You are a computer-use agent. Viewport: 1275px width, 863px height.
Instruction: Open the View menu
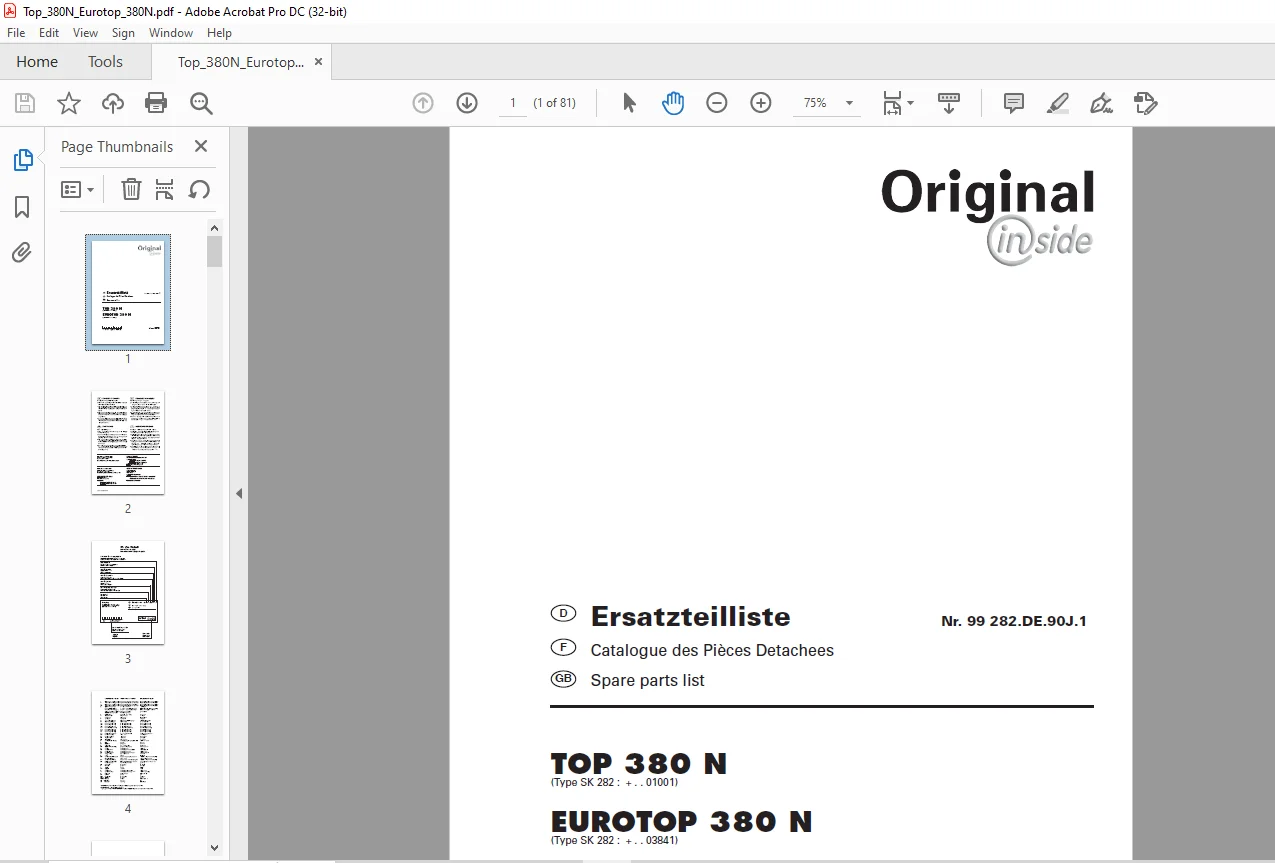pos(85,33)
